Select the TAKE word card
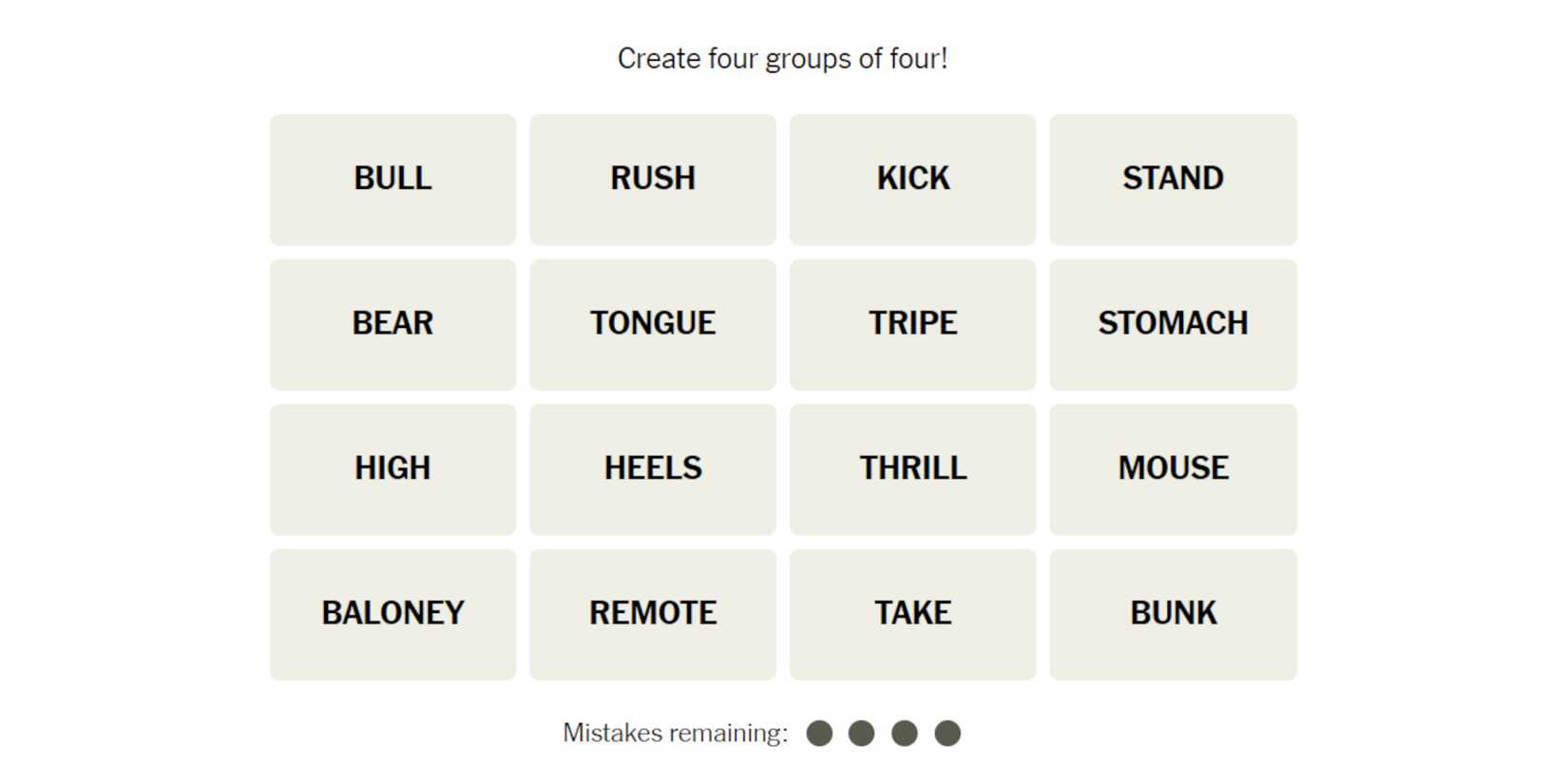Viewport: 1568px width, 784px height. pyautogui.click(x=912, y=614)
